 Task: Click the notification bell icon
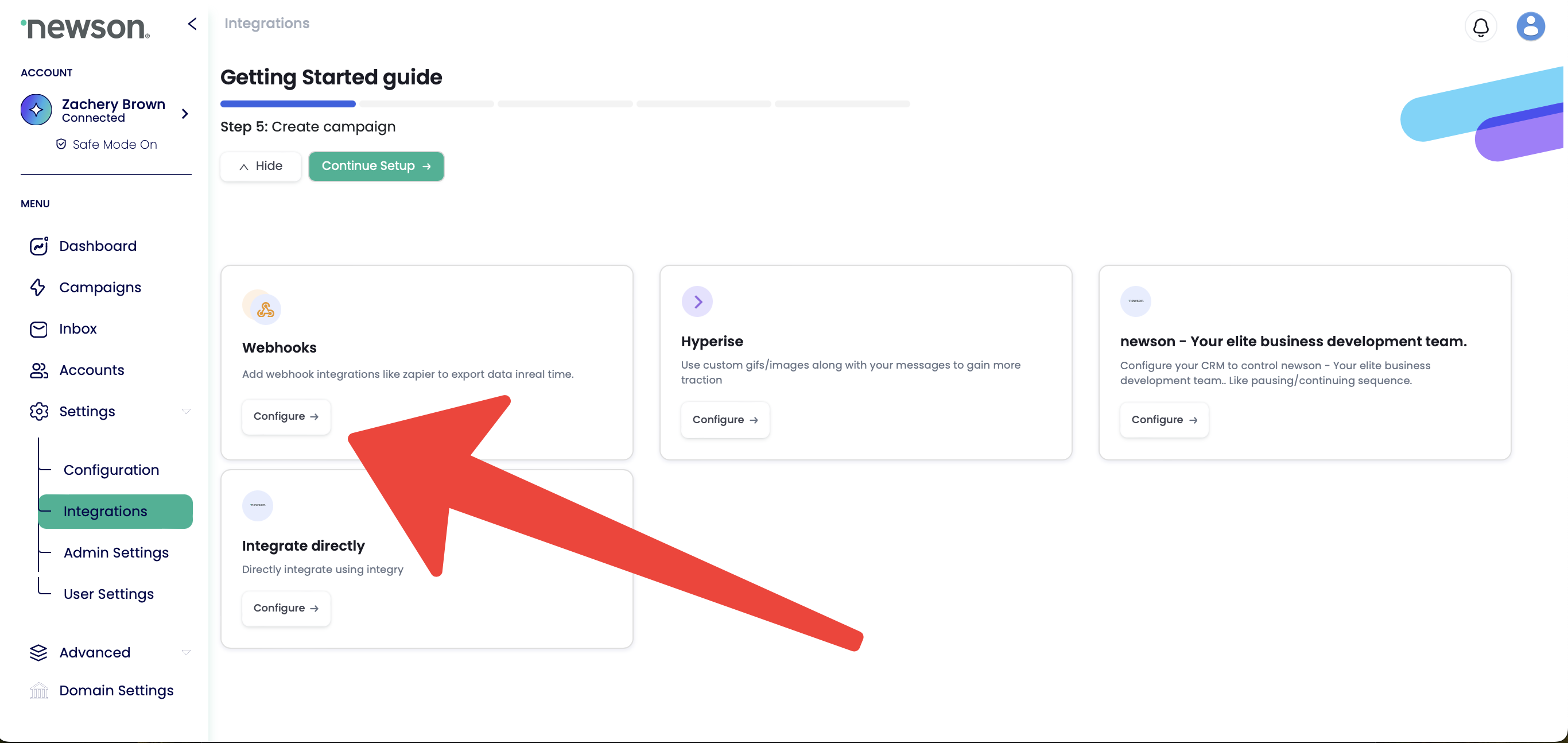tap(1480, 27)
